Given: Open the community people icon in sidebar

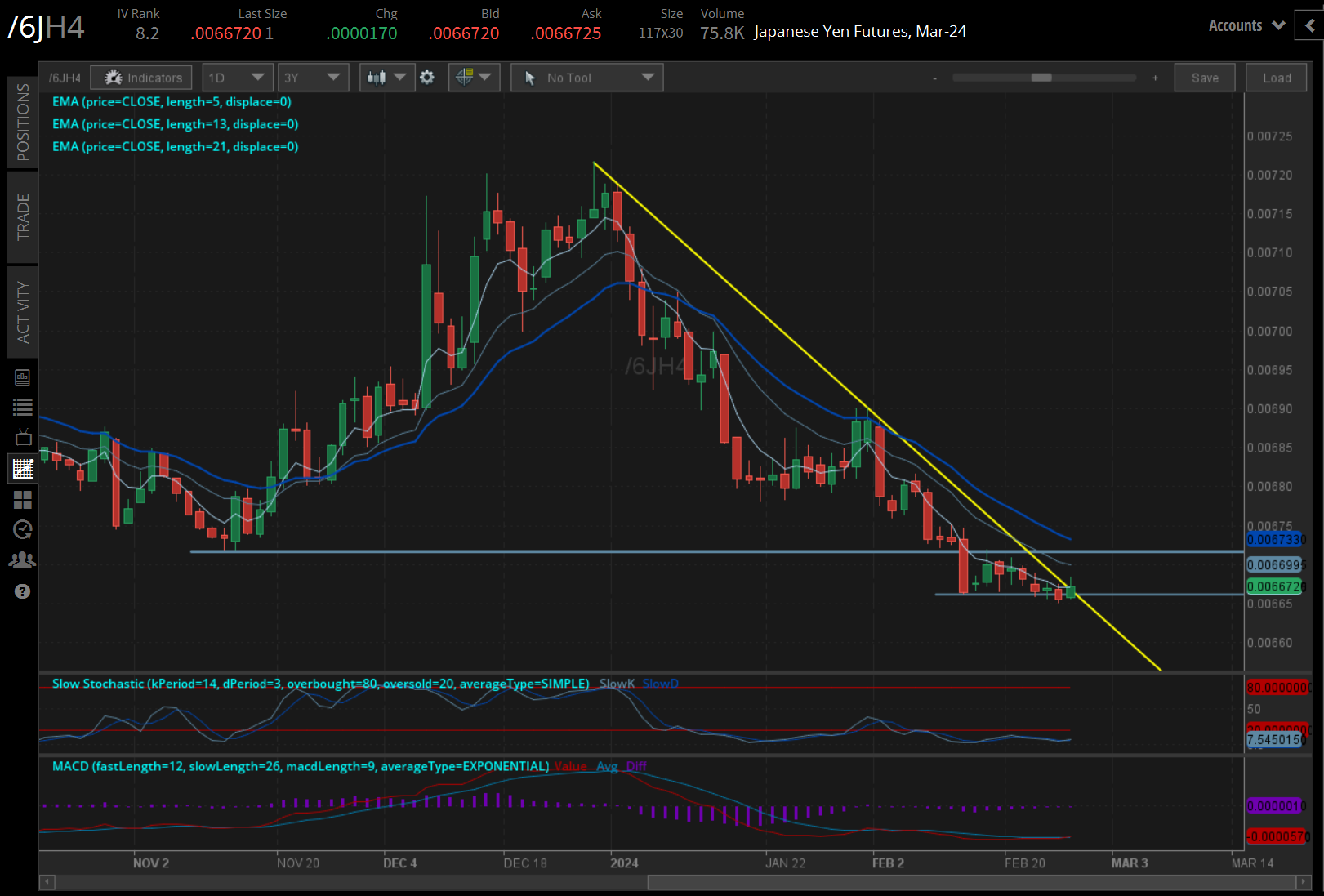Looking at the screenshot, I should click(x=22, y=559).
